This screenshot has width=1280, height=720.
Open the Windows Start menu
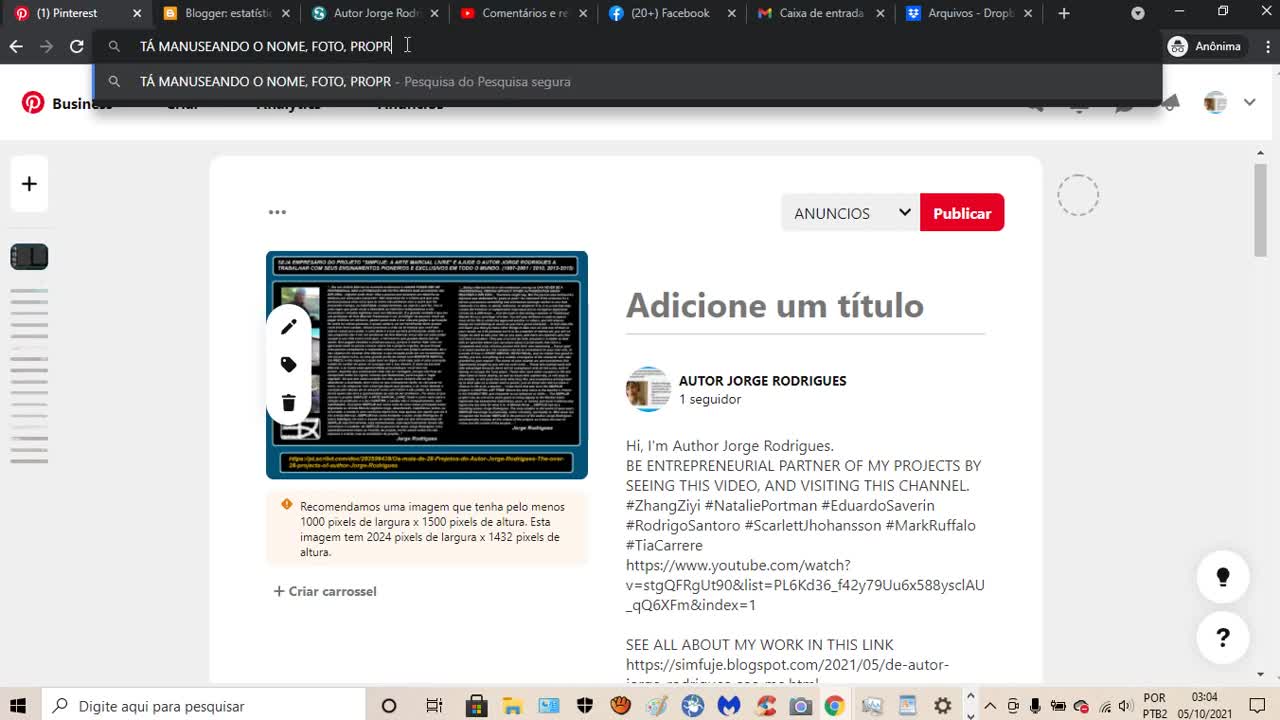(18, 706)
